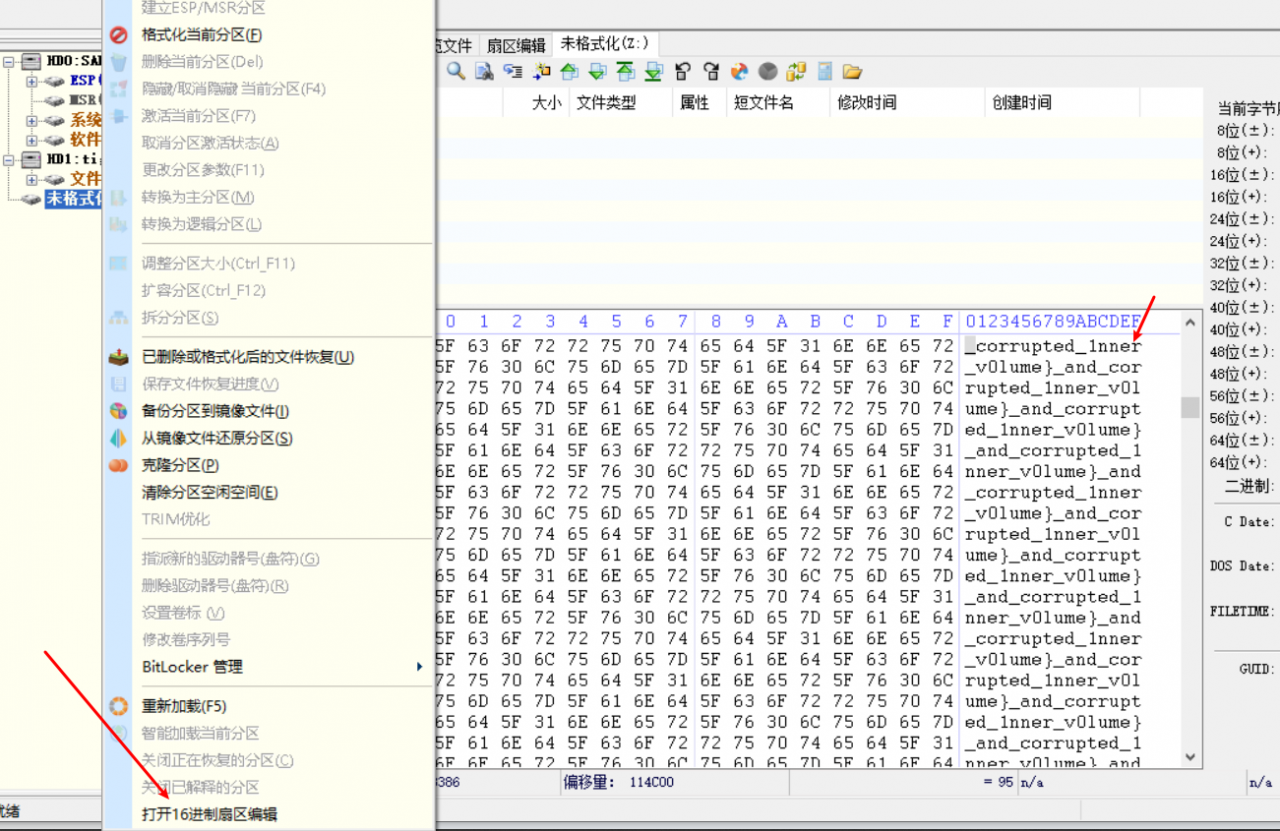
Task: Select the MSR partition in the tree
Action: click(x=84, y=101)
